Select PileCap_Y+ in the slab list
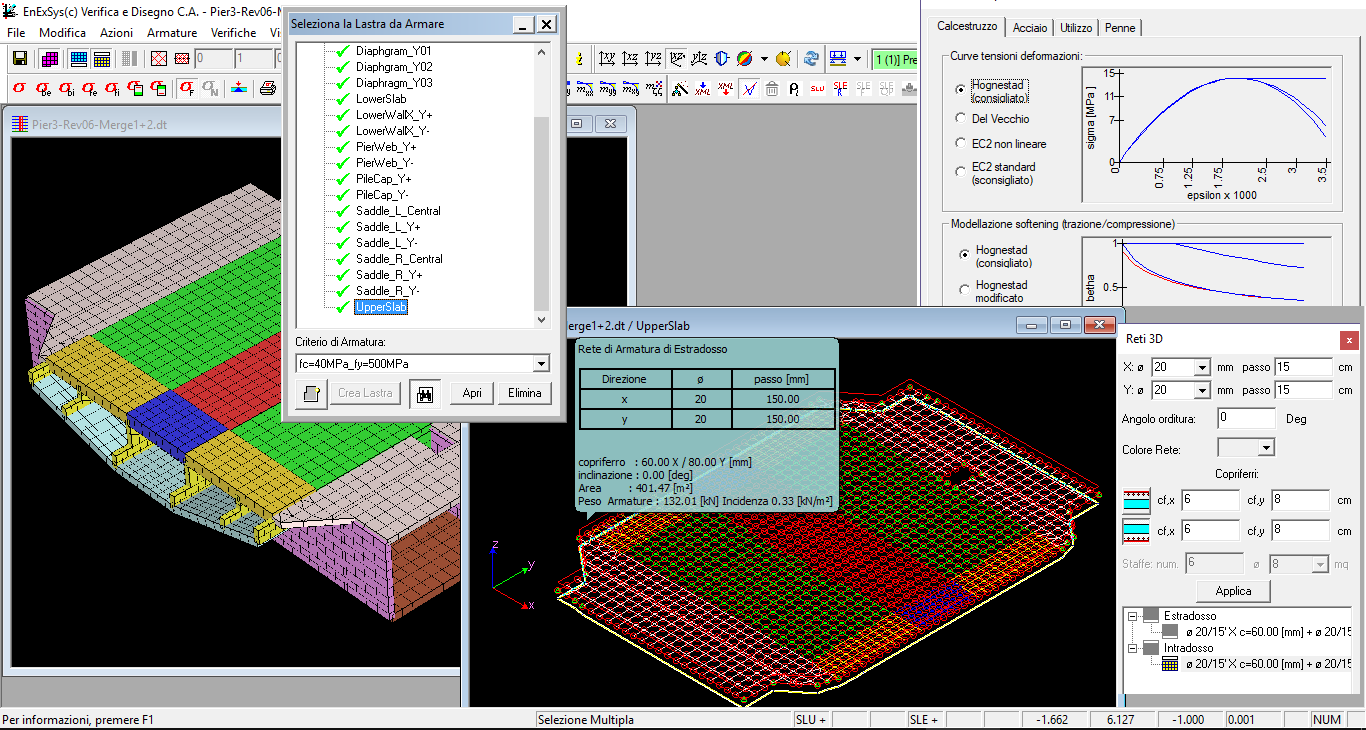The width and height of the screenshot is (1366, 730). (x=383, y=179)
